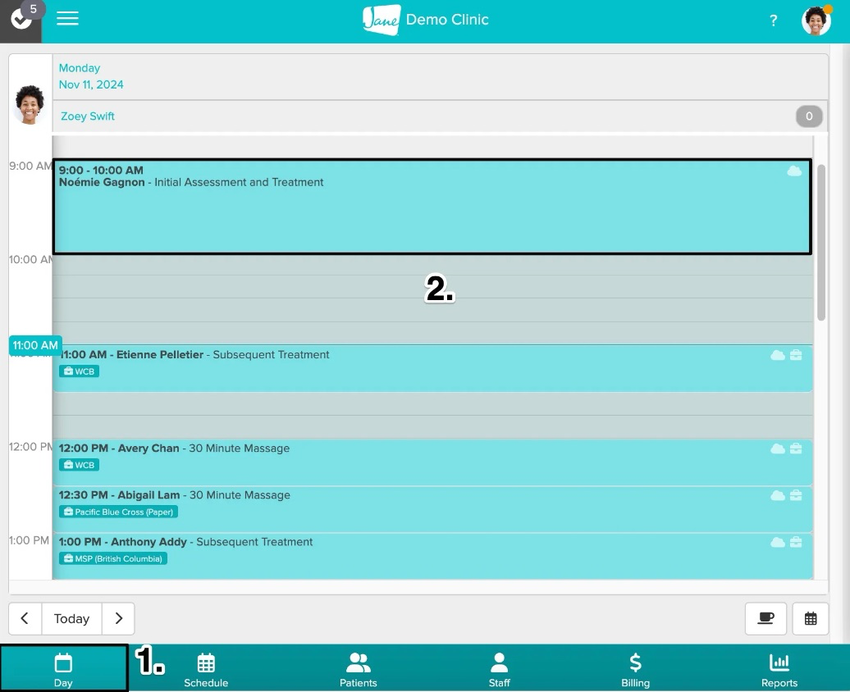Click Pacific Blue Cross (Paper) tag
This screenshot has width=850, height=692.
(118, 512)
